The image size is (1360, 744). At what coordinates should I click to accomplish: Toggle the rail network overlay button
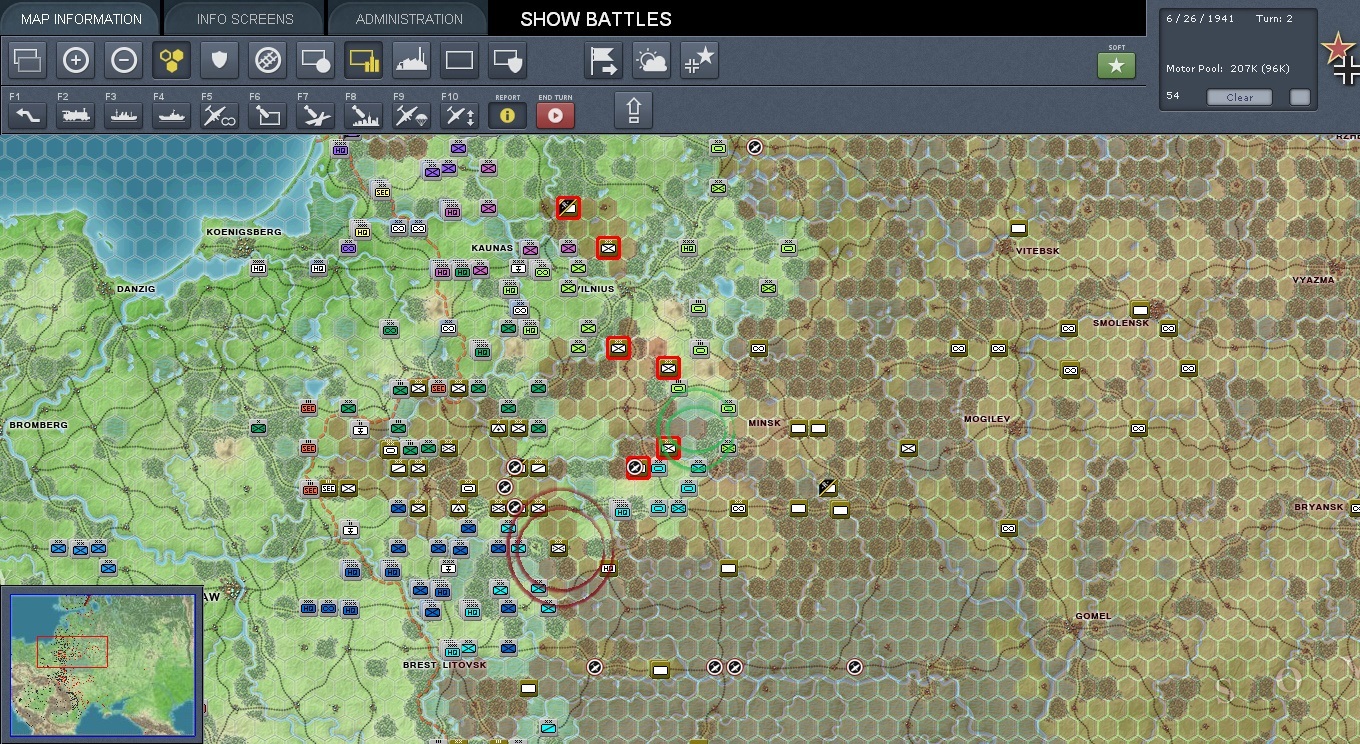(x=267, y=61)
